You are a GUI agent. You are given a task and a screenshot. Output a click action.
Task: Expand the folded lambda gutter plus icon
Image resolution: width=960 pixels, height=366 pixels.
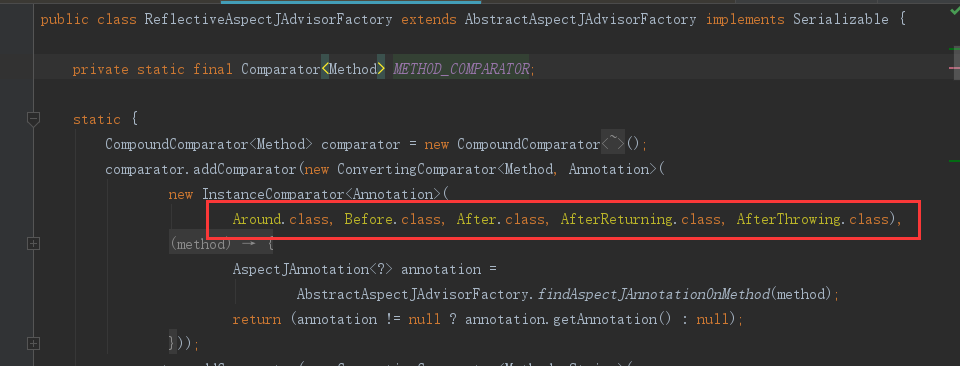coord(33,244)
